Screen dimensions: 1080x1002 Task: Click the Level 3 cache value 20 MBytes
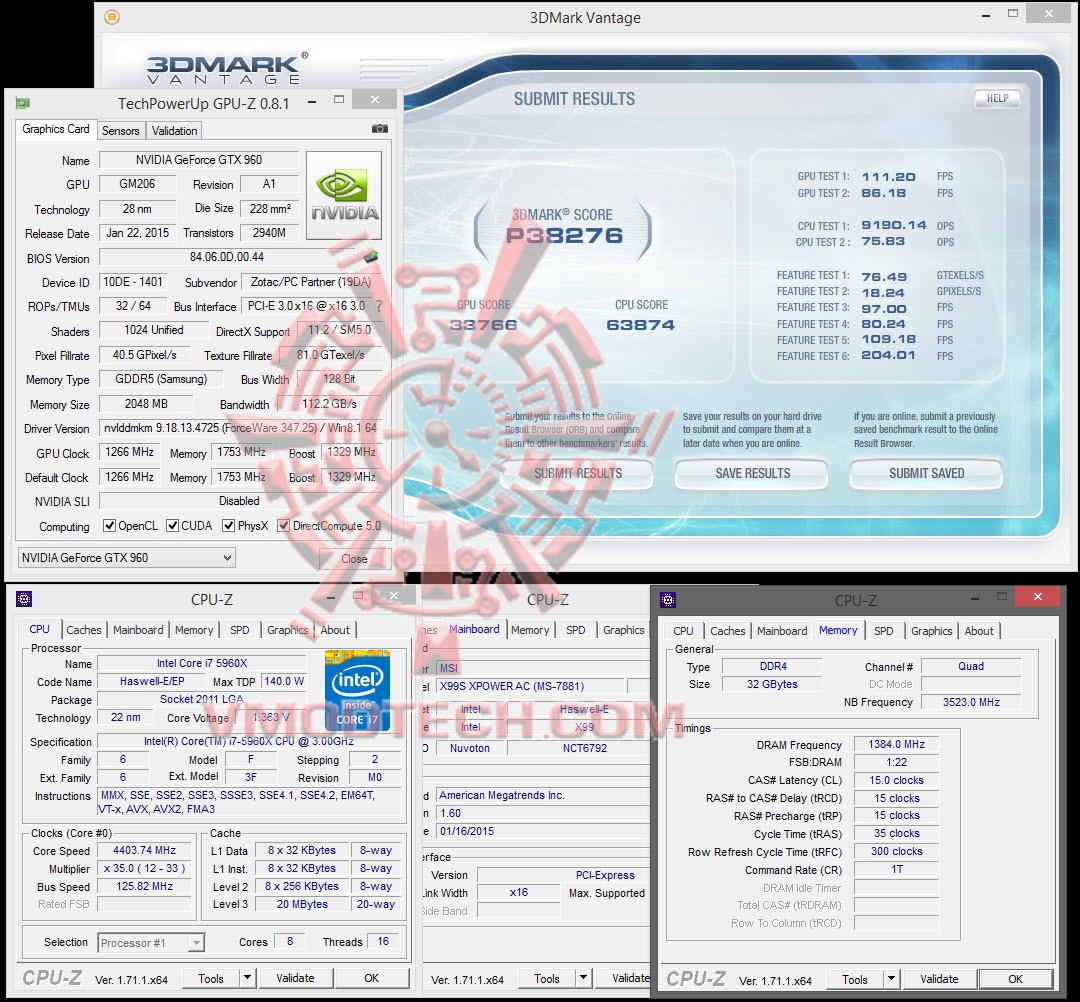coord(302,904)
